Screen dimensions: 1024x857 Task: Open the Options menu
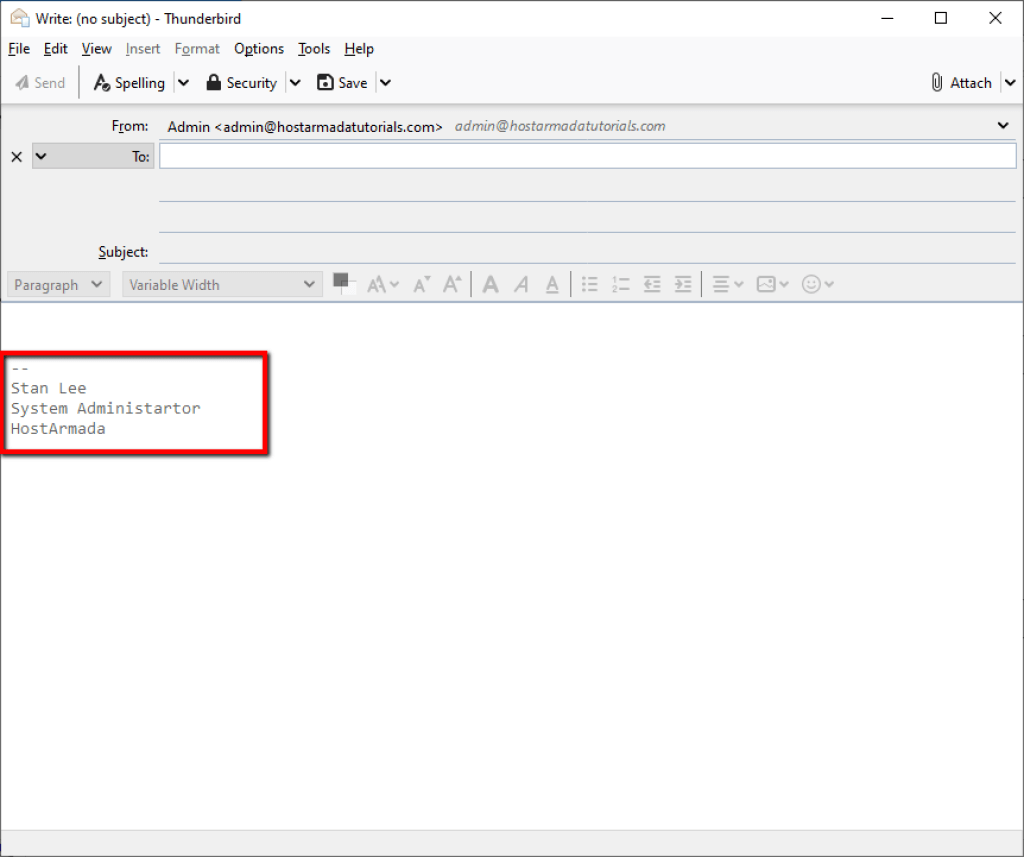coord(259,48)
